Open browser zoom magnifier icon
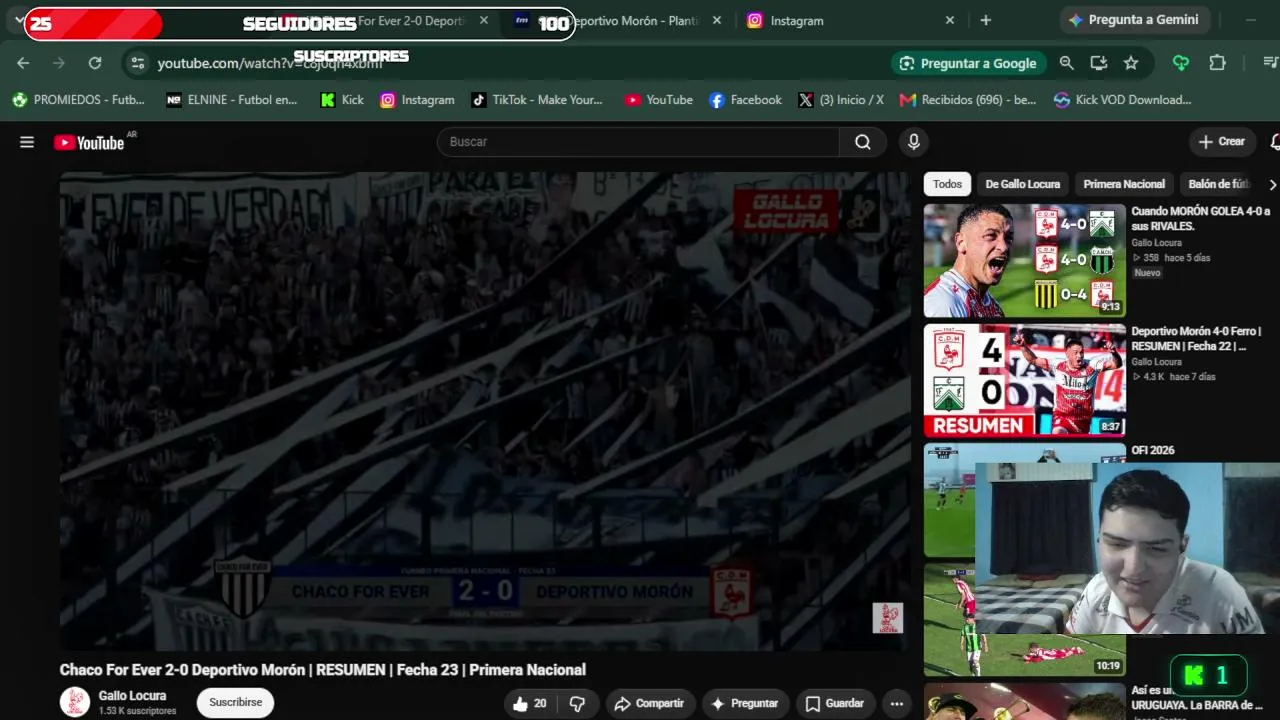The height and width of the screenshot is (720, 1280). [1066, 63]
